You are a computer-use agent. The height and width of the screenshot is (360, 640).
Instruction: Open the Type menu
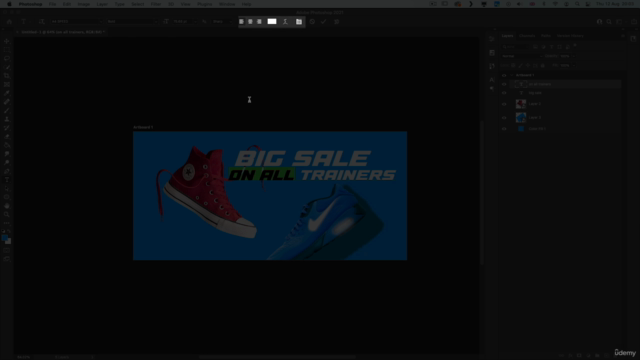click(120, 4)
